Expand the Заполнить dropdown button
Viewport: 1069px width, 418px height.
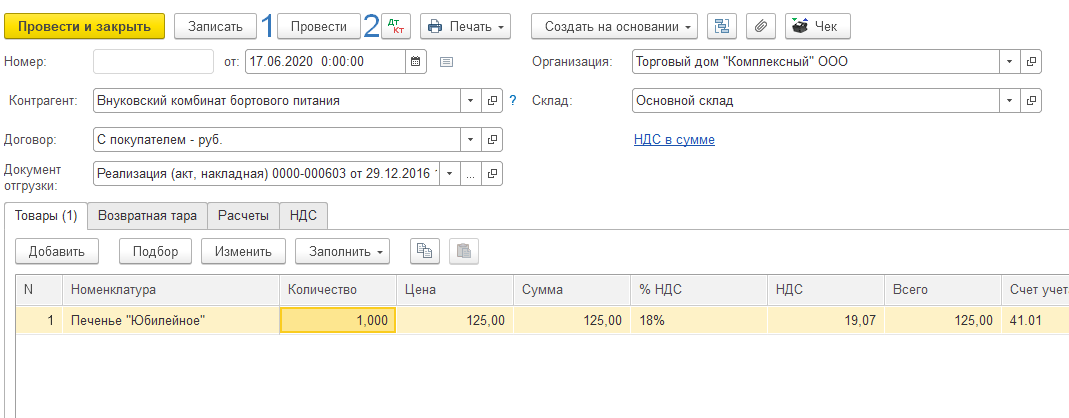click(x=342, y=251)
